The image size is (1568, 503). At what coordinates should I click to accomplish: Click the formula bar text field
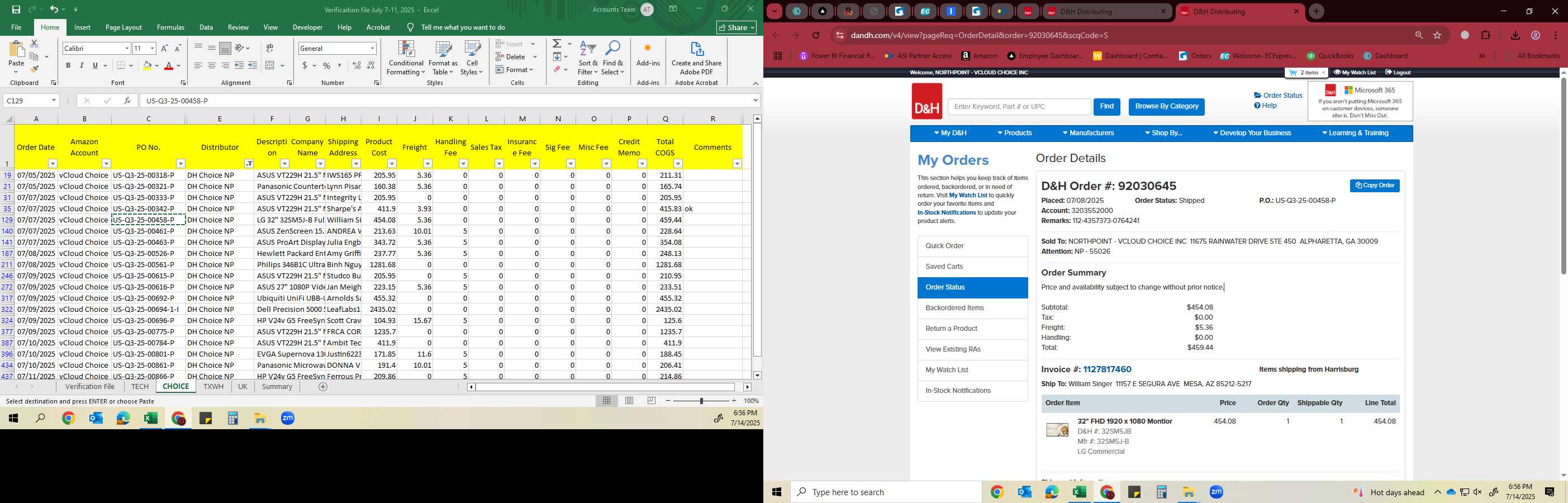click(448, 101)
